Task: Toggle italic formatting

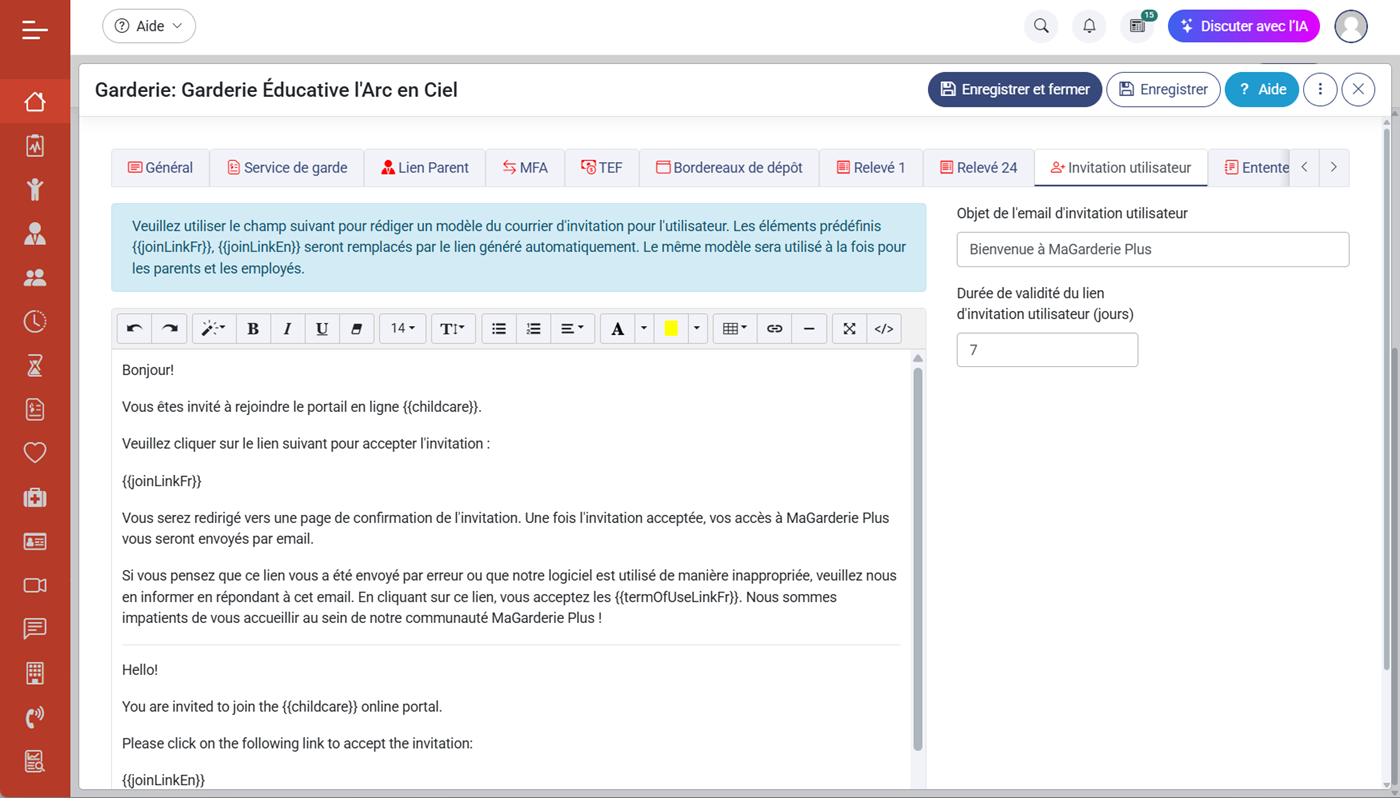Action: [287, 329]
